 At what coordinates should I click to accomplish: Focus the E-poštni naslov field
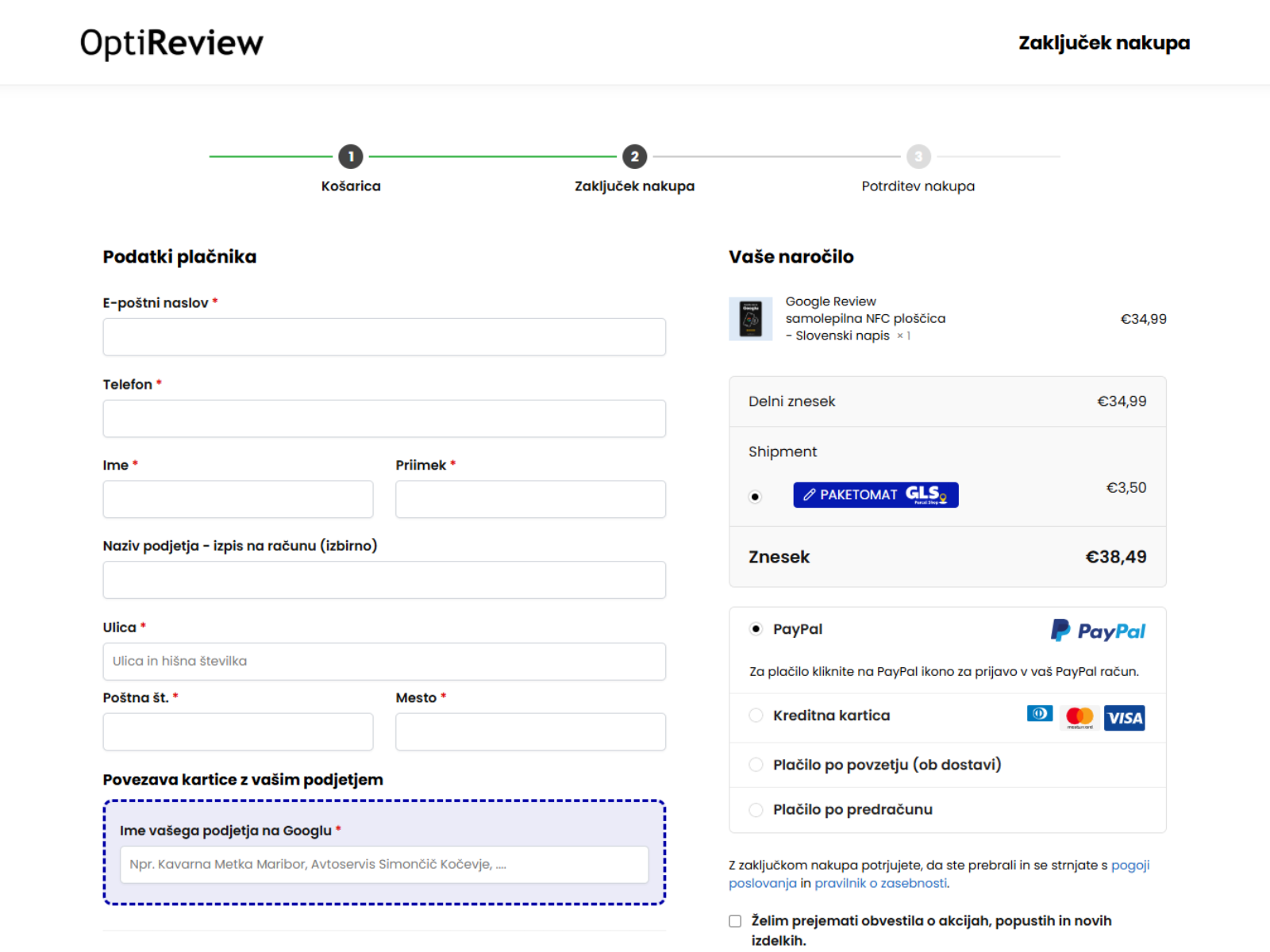tap(384, 337)
